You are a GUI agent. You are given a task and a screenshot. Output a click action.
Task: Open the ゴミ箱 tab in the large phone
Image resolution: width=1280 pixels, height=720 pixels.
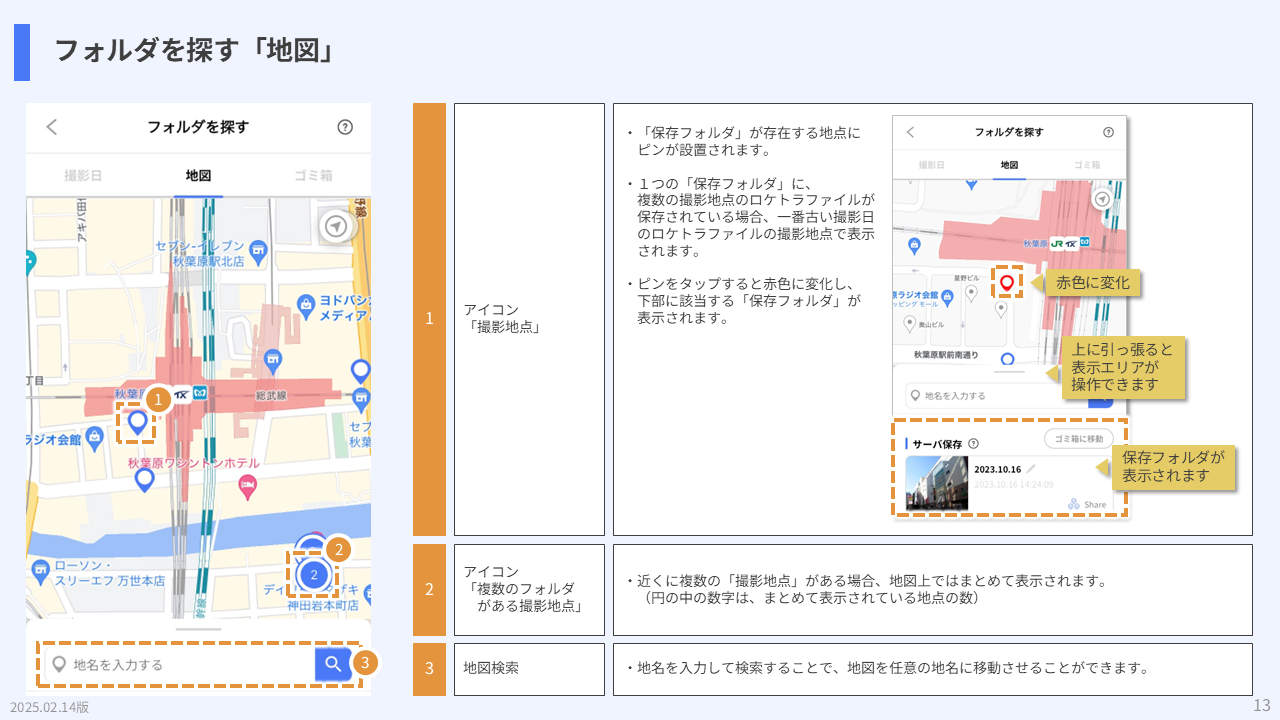coord(313,175)
